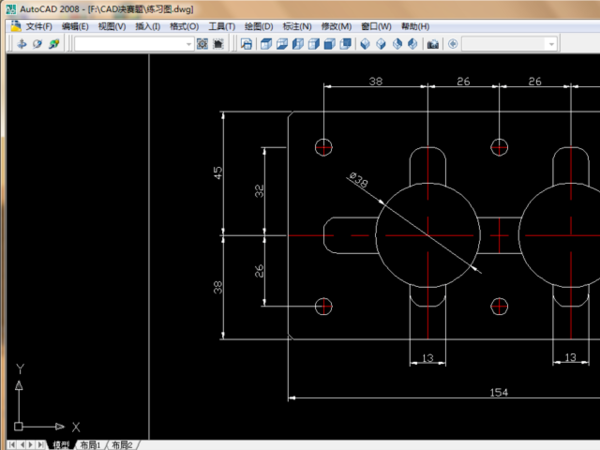The width and height of the screenshot is (600, 450).
Task: Open the 文件(F) menu
Action: tap(39, 26)
